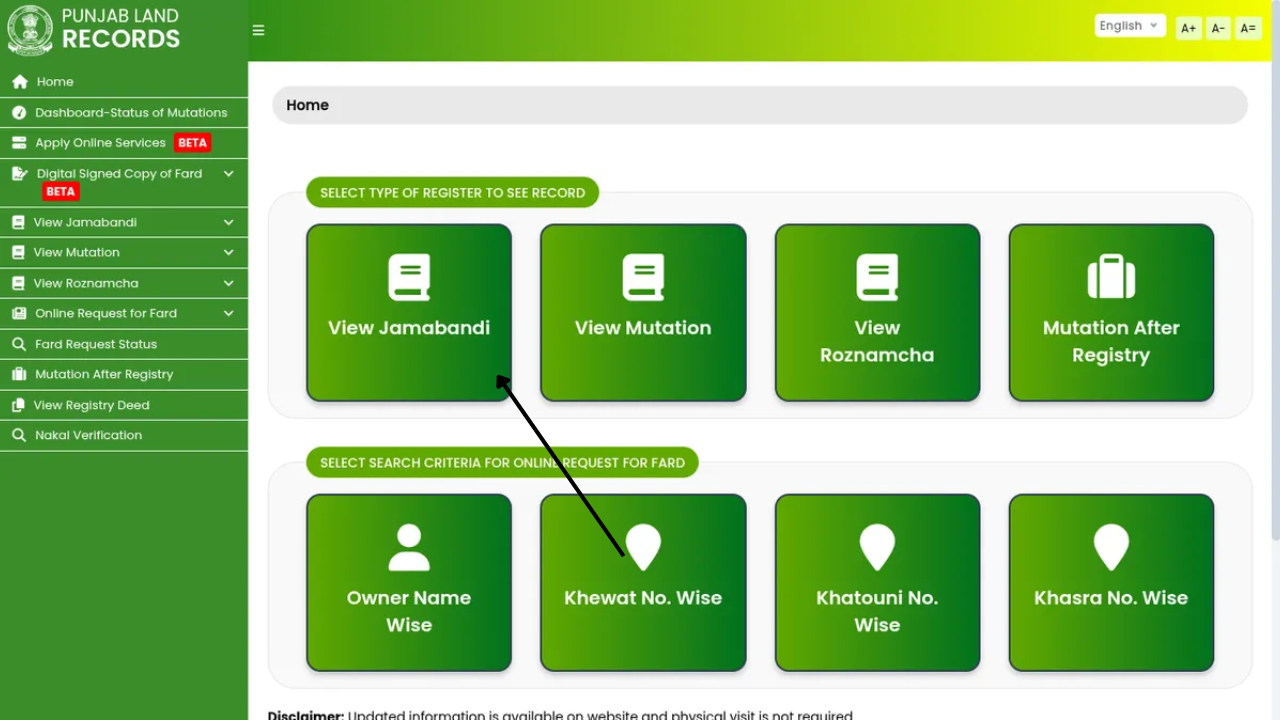This screenshot has width=1280, height=720.
Task: Click the search icon beside Nakal Verification
Action: click(x=18, y=435)
